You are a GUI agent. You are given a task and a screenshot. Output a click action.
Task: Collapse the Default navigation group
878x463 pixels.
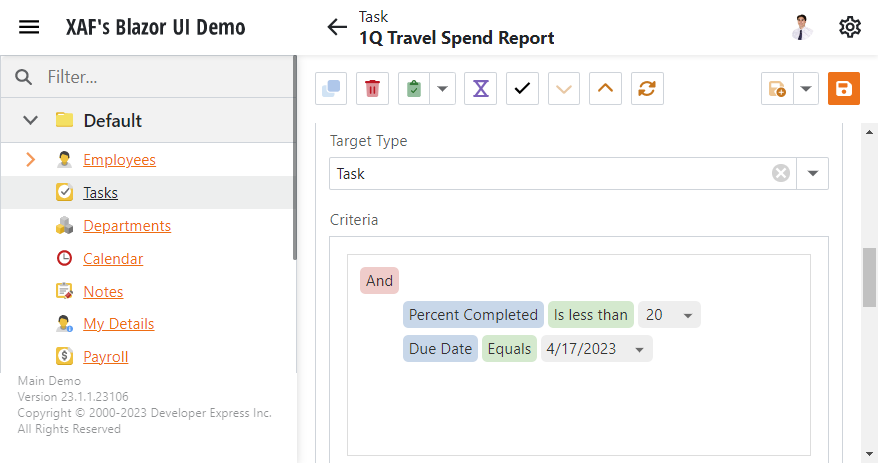[30, 120]
